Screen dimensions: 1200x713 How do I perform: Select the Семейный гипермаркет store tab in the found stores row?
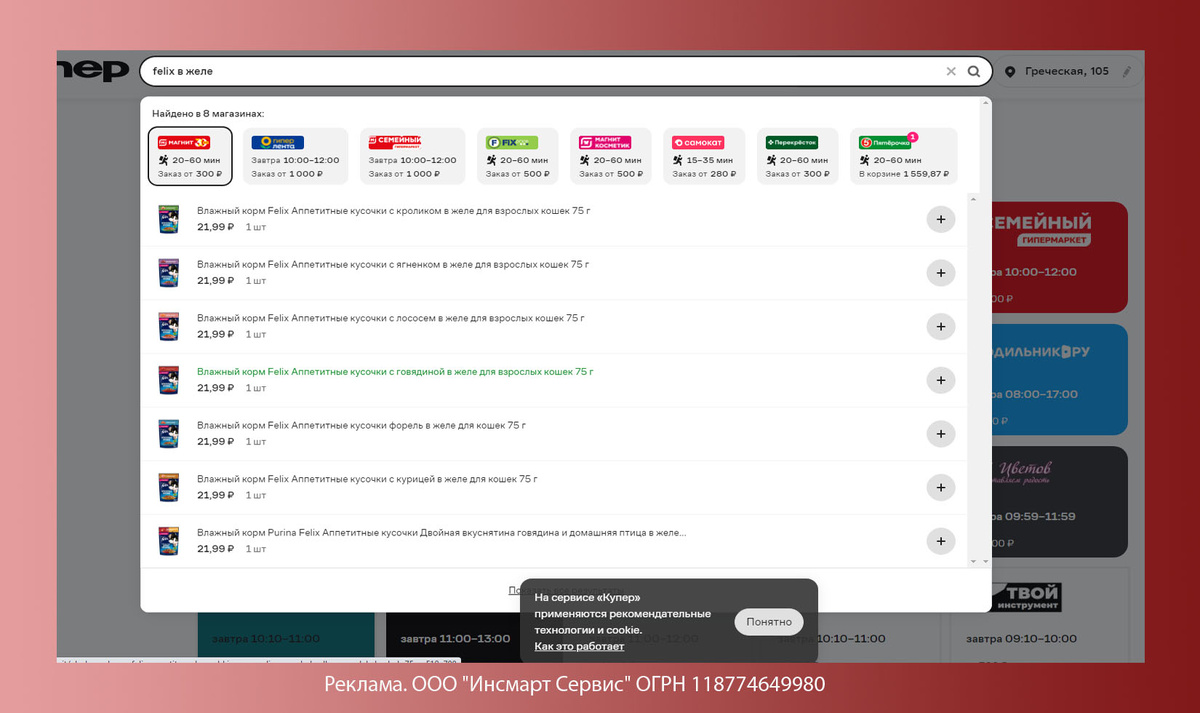pos(412,156)
